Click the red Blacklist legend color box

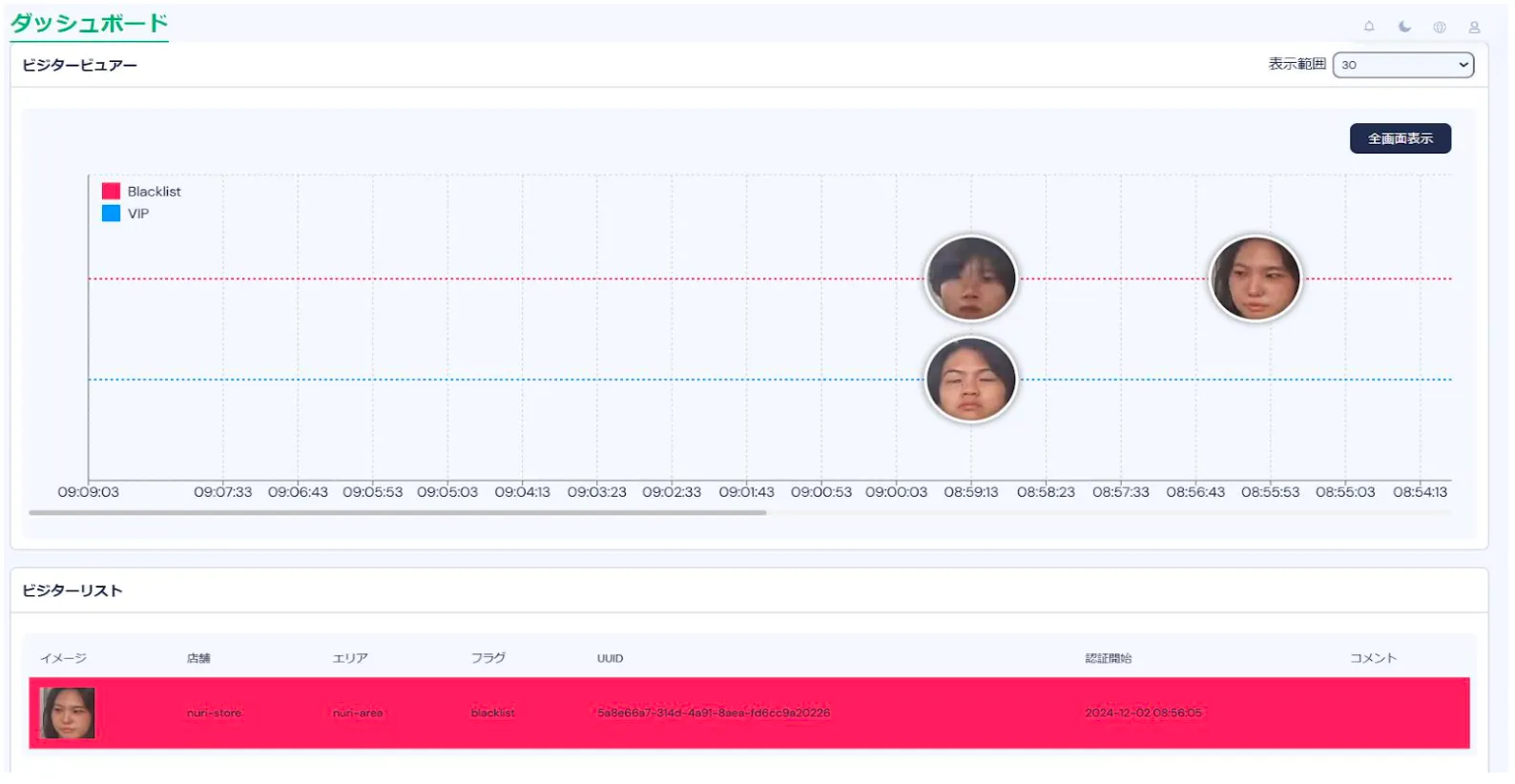(112, 191)
